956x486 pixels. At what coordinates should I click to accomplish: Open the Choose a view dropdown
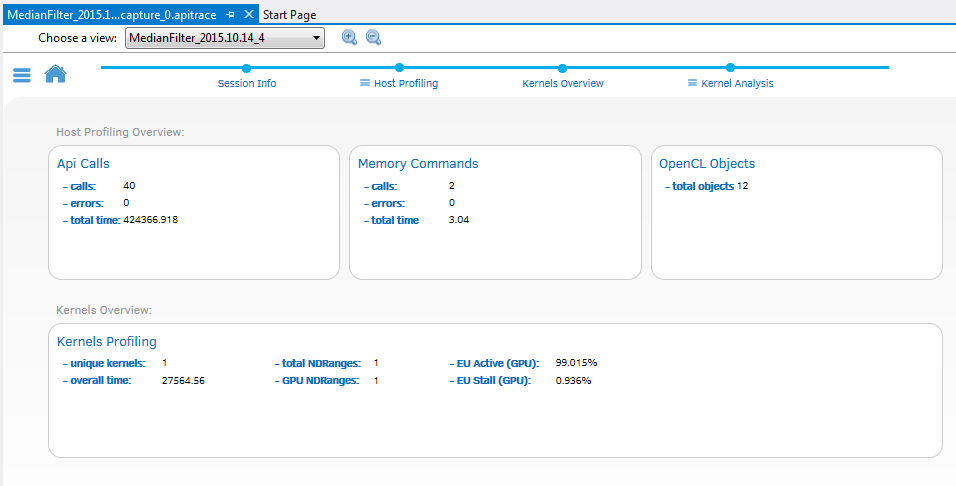point(225,38)
